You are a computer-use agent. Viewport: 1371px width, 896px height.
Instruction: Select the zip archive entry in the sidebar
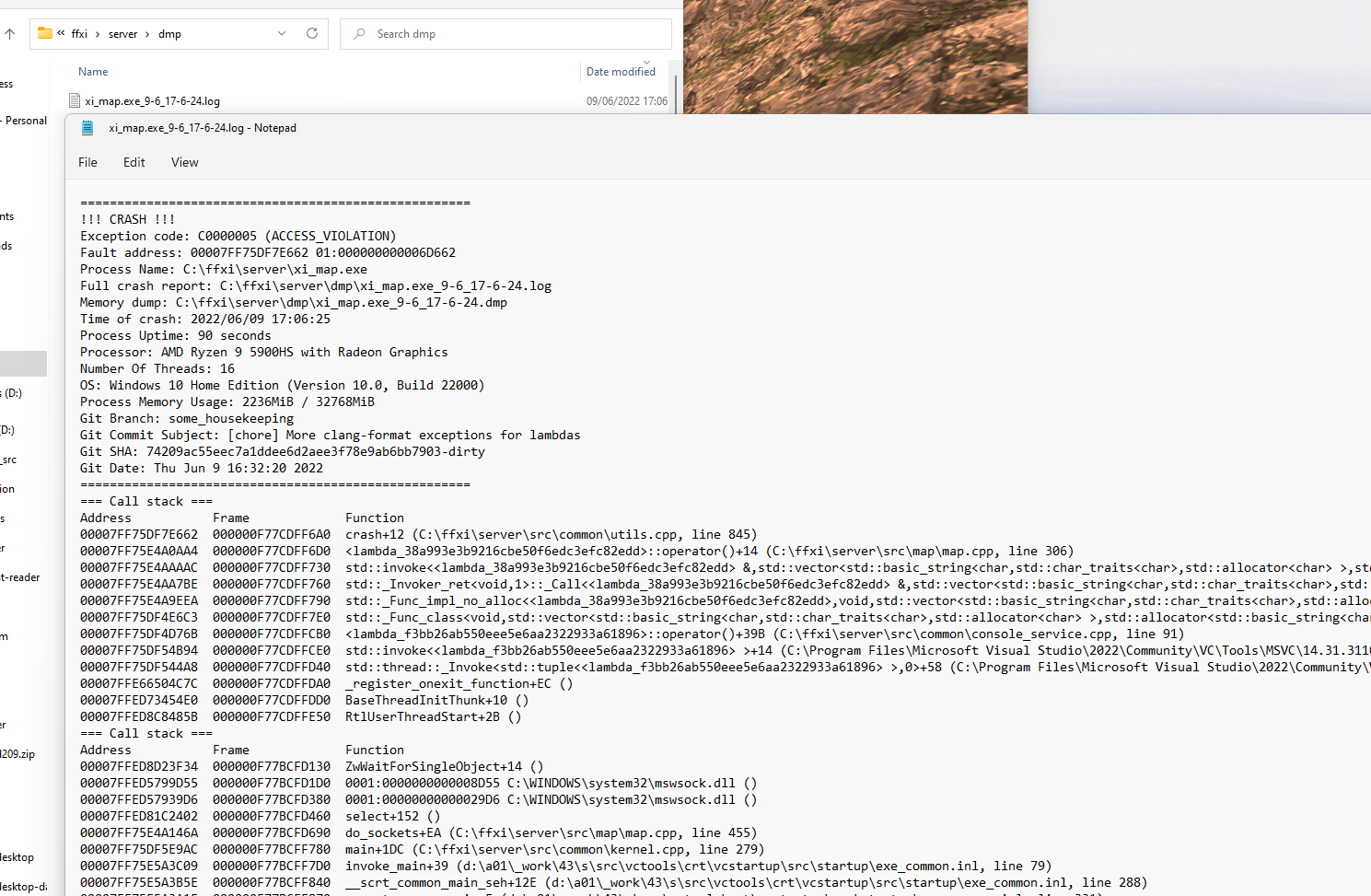18,753
